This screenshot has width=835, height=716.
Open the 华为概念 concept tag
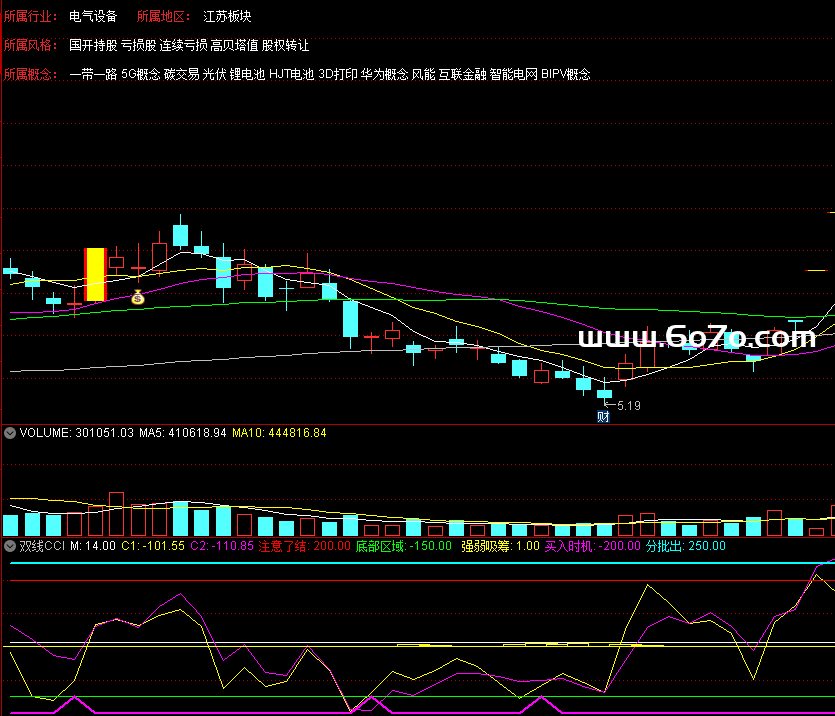[383, 74]
